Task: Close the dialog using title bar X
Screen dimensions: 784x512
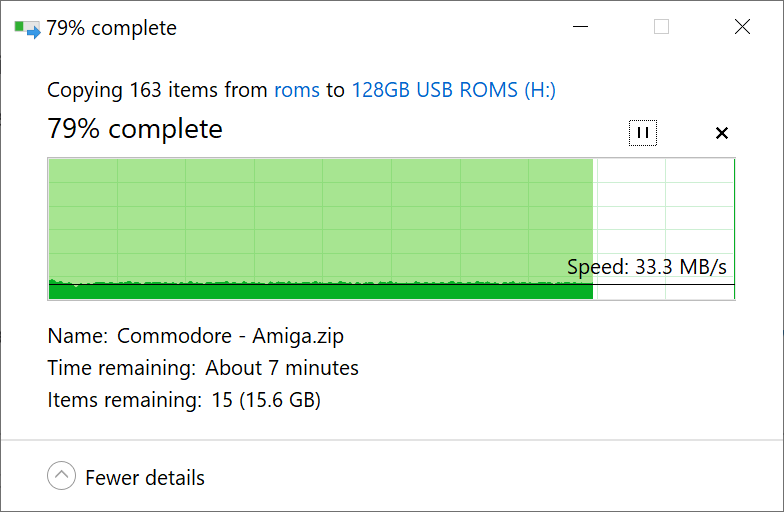Action: (x=742, y=28)
